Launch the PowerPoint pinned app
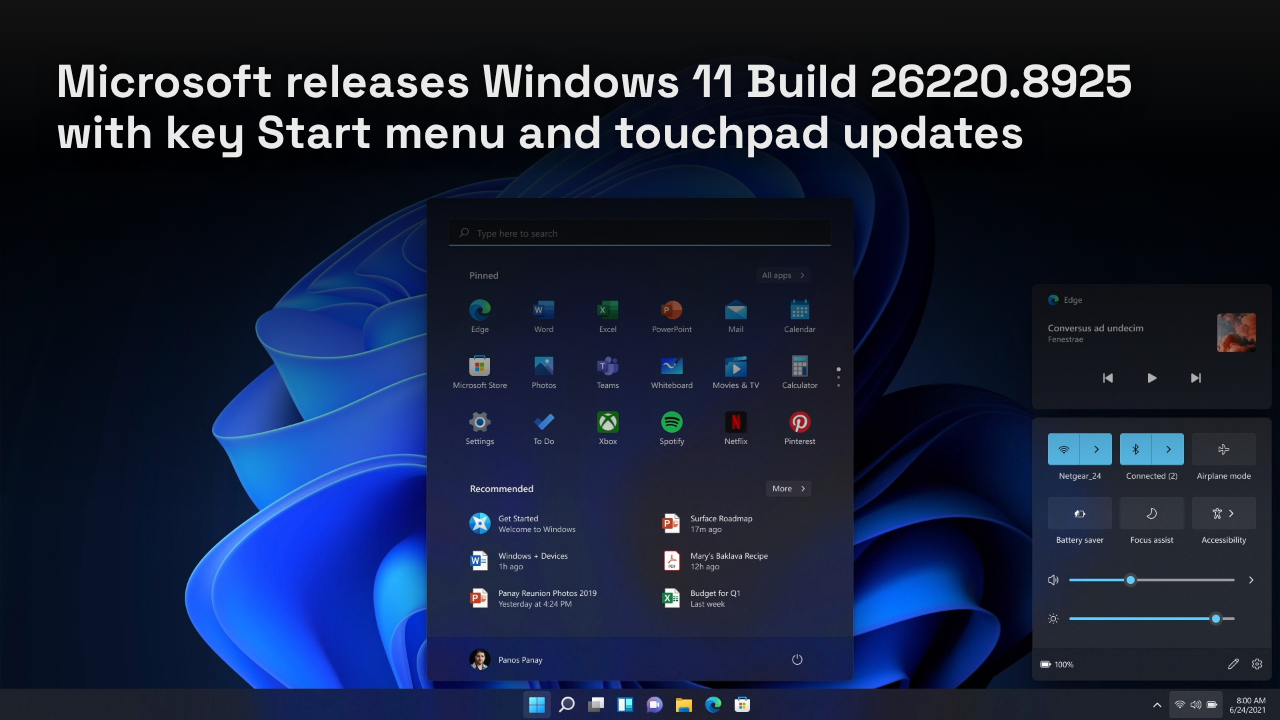The height and width of the screenshot is (720, 1280). (x=672, y=315)
